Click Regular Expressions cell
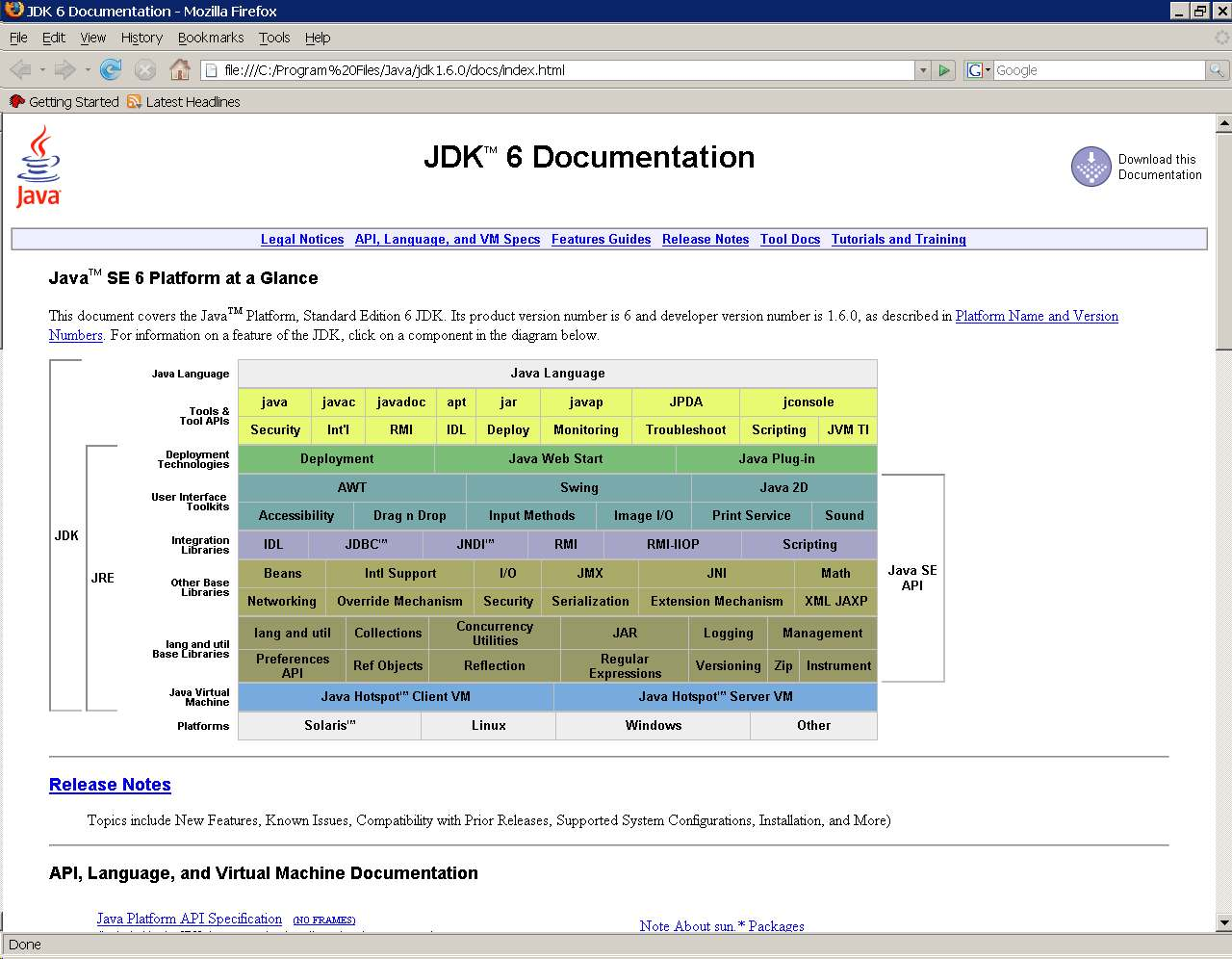The height and width of the screenshot is (959, 1232). pos(625,666)
